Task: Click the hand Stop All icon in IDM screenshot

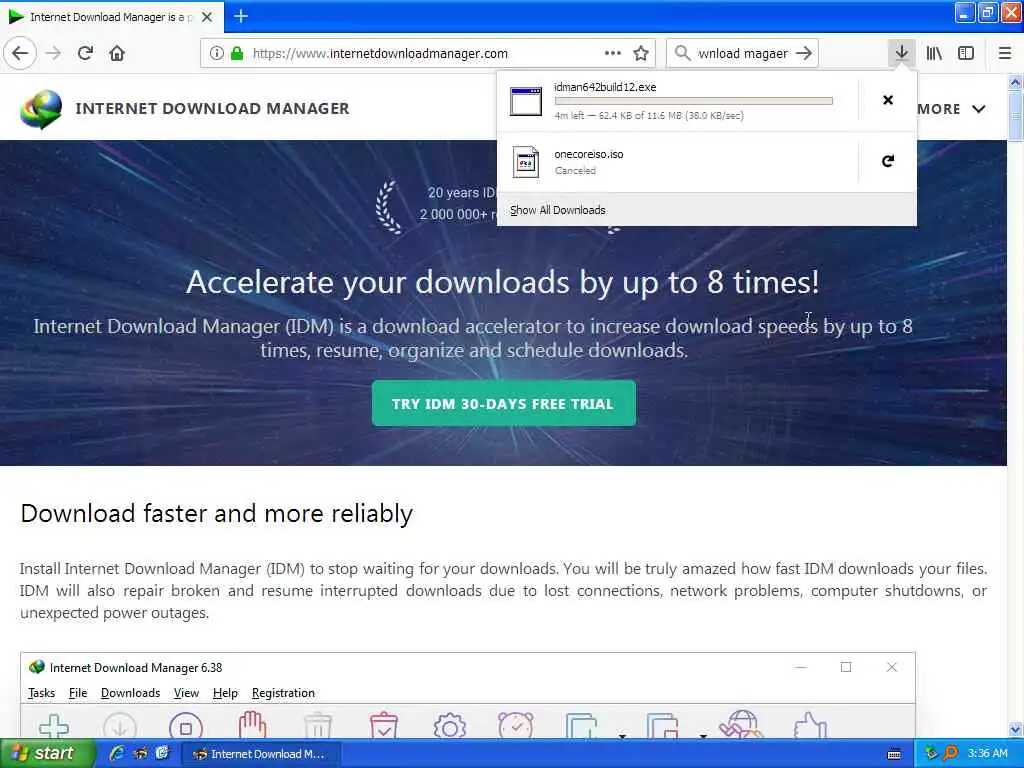Action: pyautogui.click(x=252, y=725)
